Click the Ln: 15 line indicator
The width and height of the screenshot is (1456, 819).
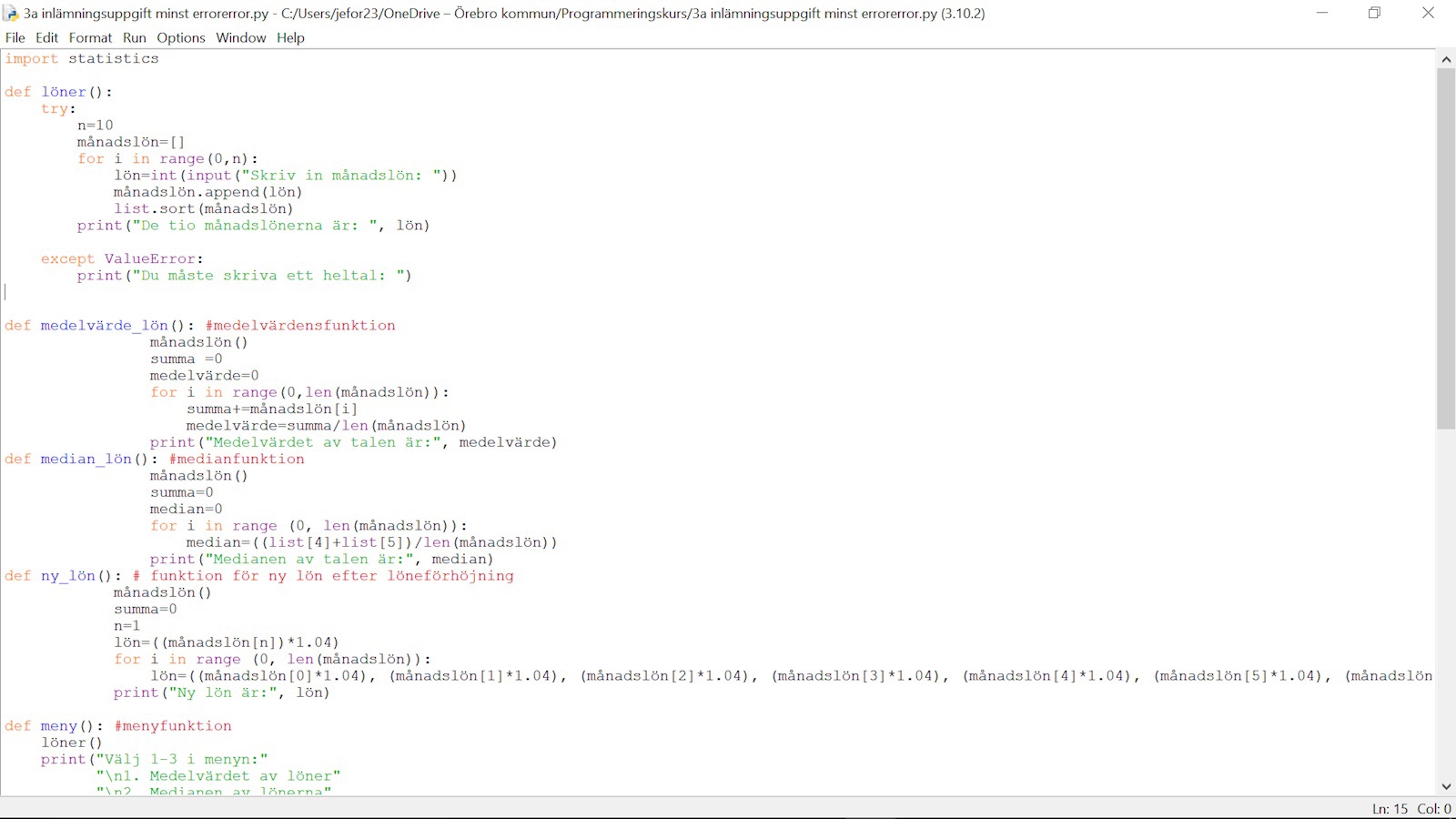click(1390, 809)
